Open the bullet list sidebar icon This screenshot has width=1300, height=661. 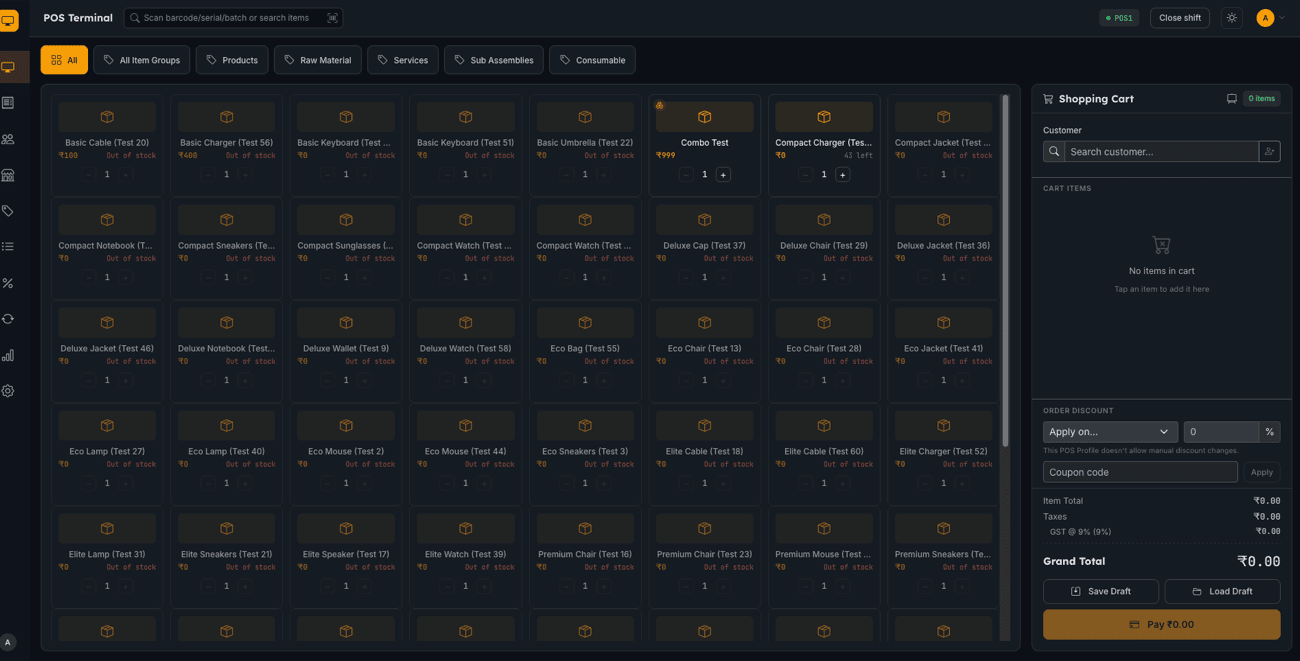[x=8, y=247]
